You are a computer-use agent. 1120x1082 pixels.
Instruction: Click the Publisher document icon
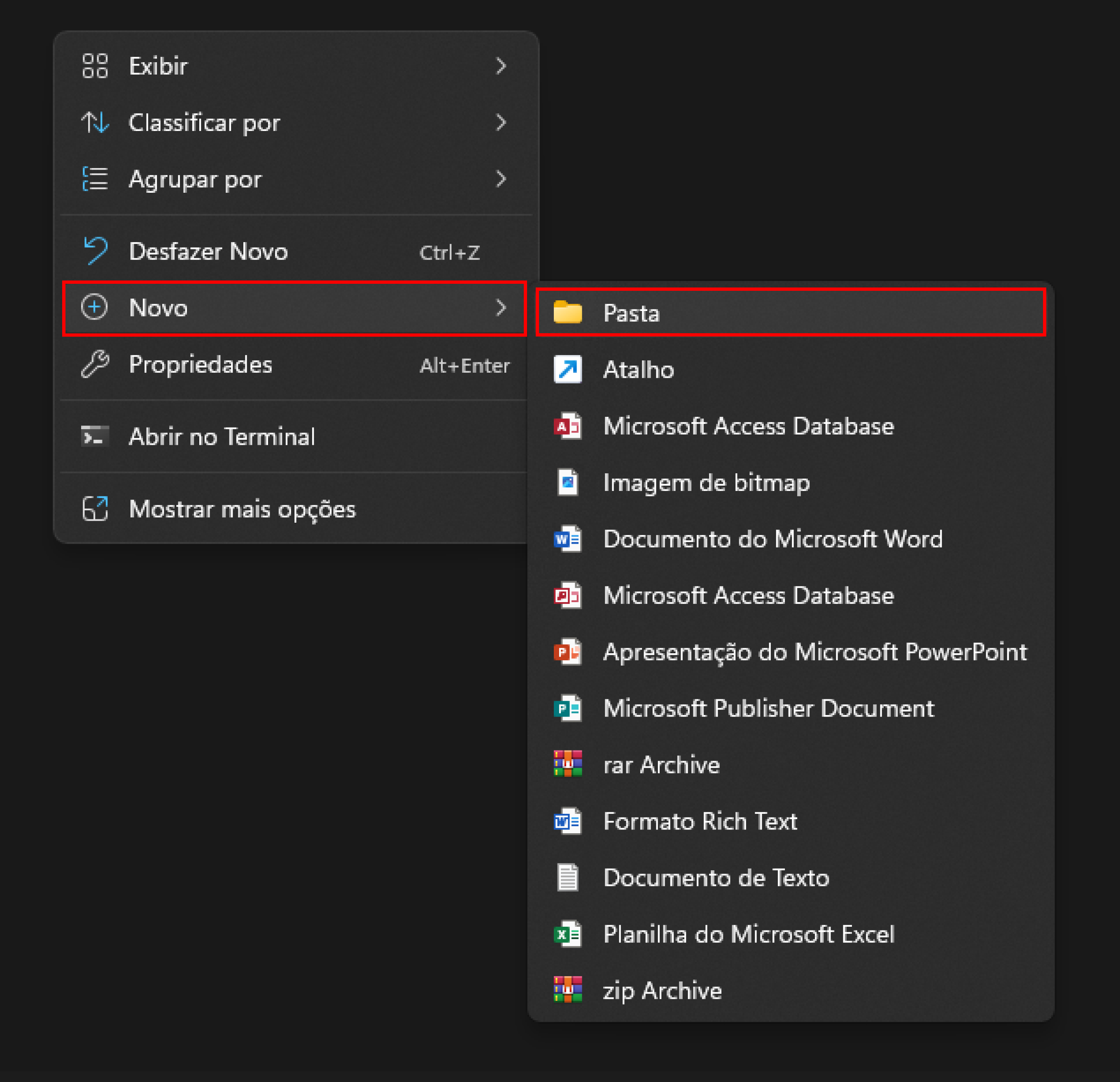(x=567, y=708)
